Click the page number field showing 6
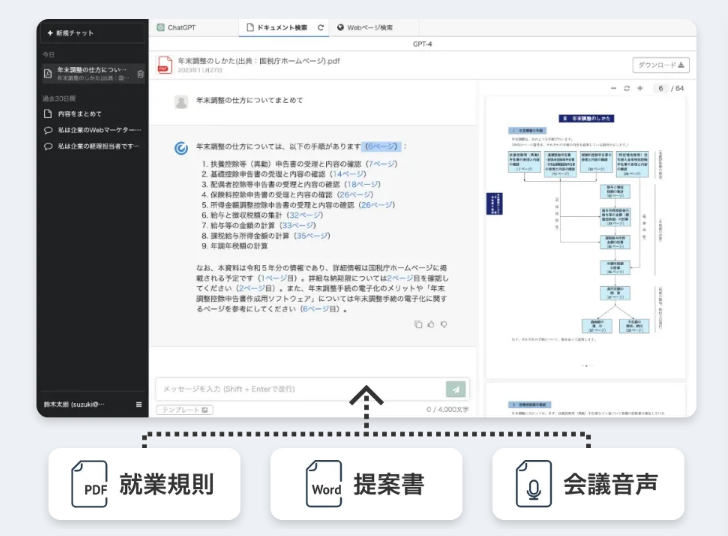Screen dimensions: 728x536 660,88
